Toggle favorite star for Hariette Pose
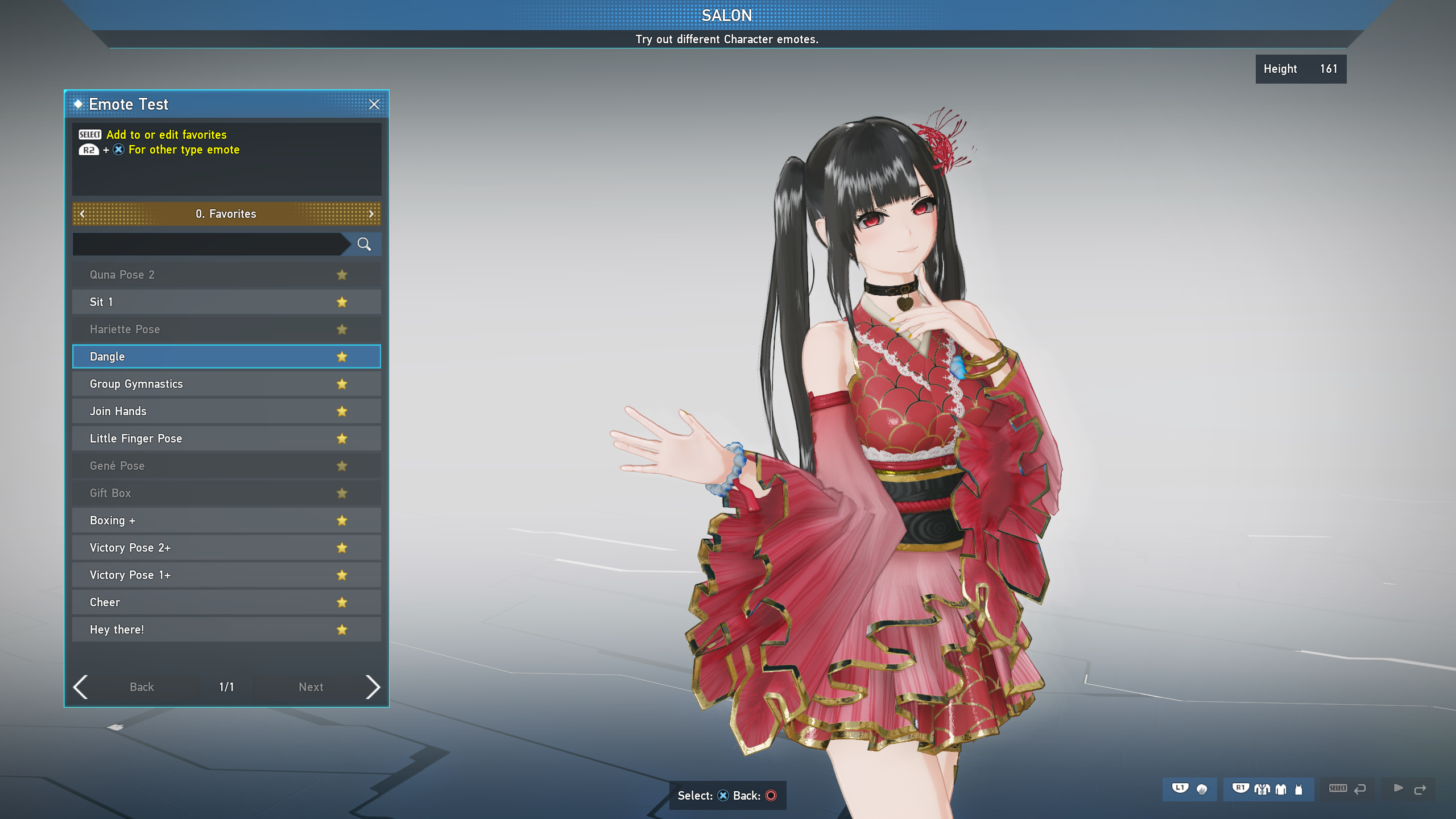Image resolution: width=1456 pixels, height=819 pixels. 342,329
